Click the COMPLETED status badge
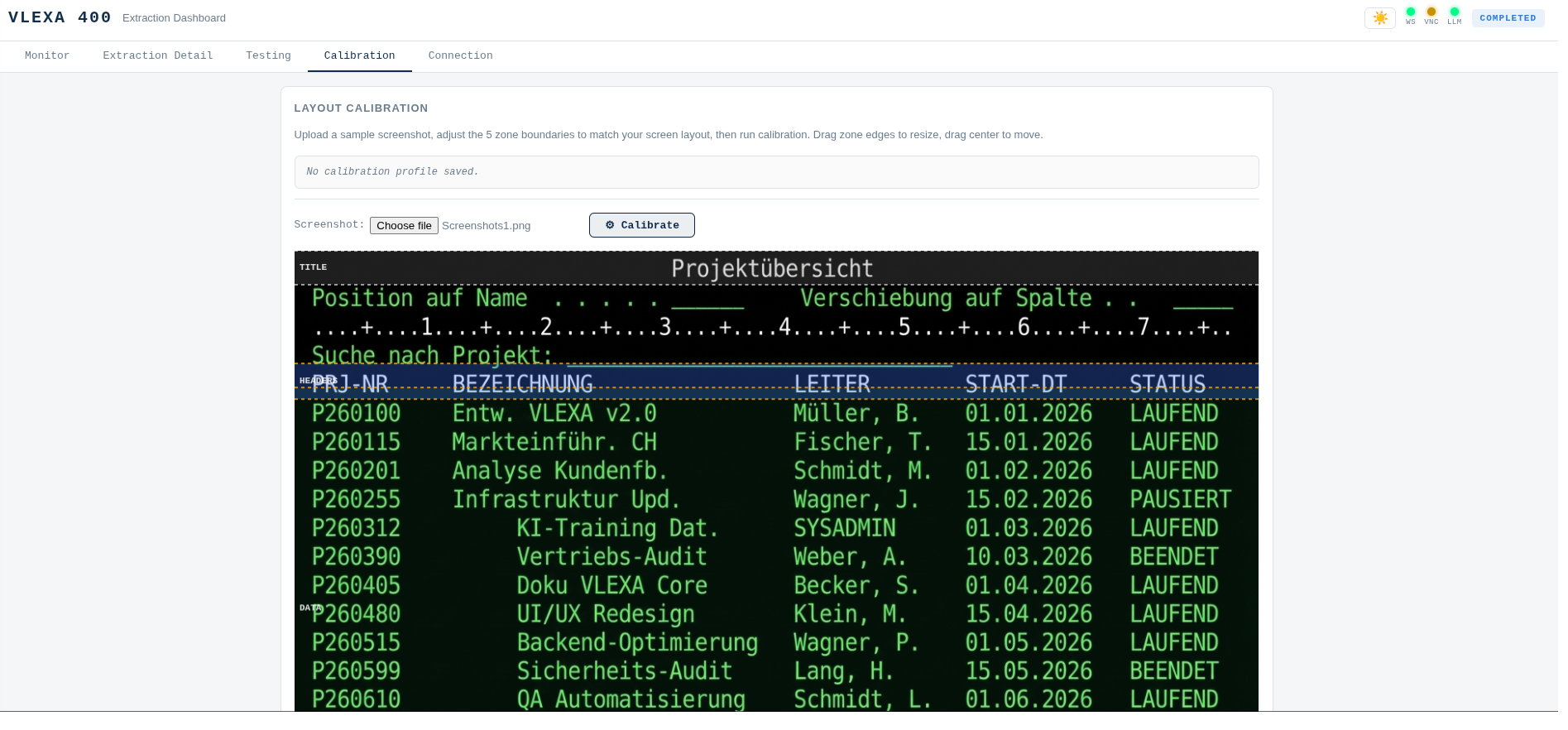 coord(1508,17)
